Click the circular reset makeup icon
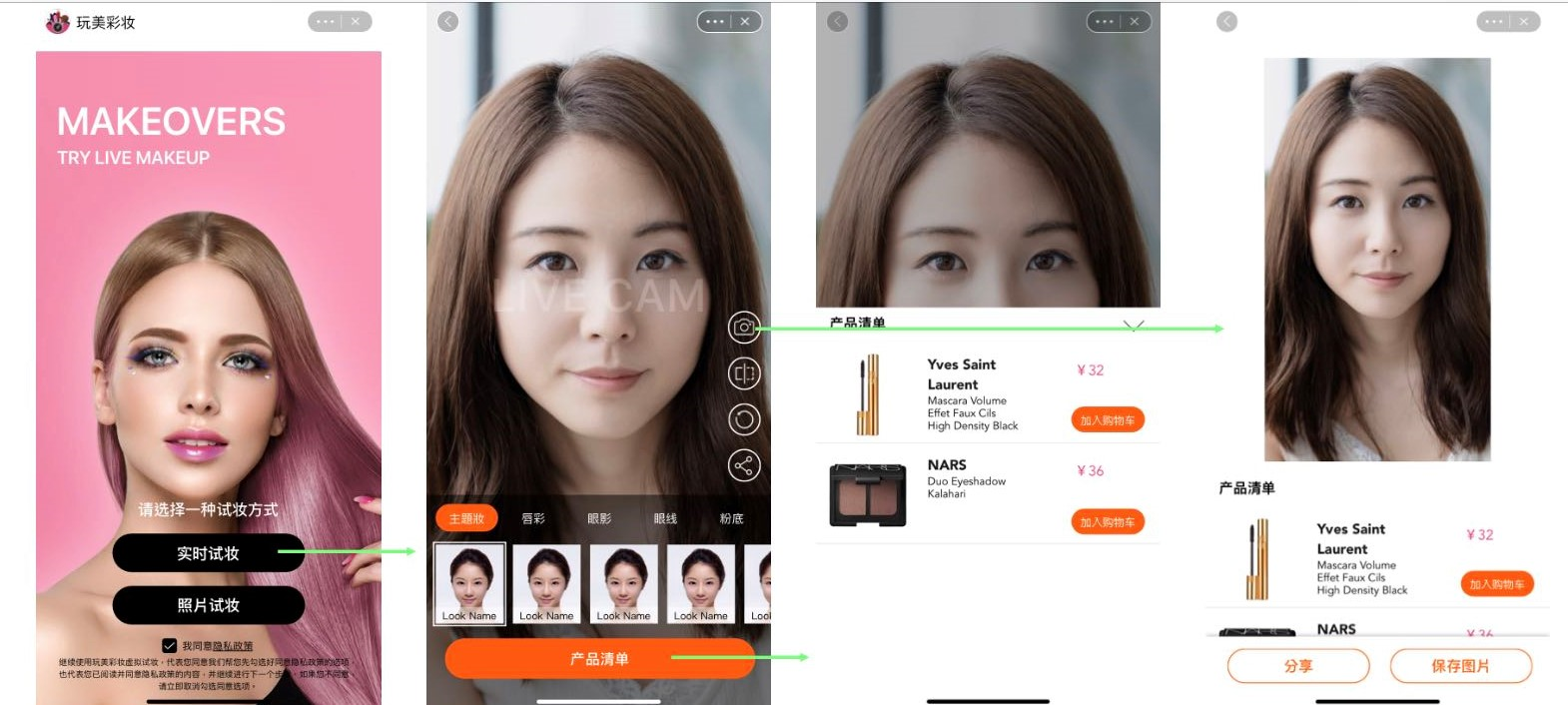 (x=744, y=419)
